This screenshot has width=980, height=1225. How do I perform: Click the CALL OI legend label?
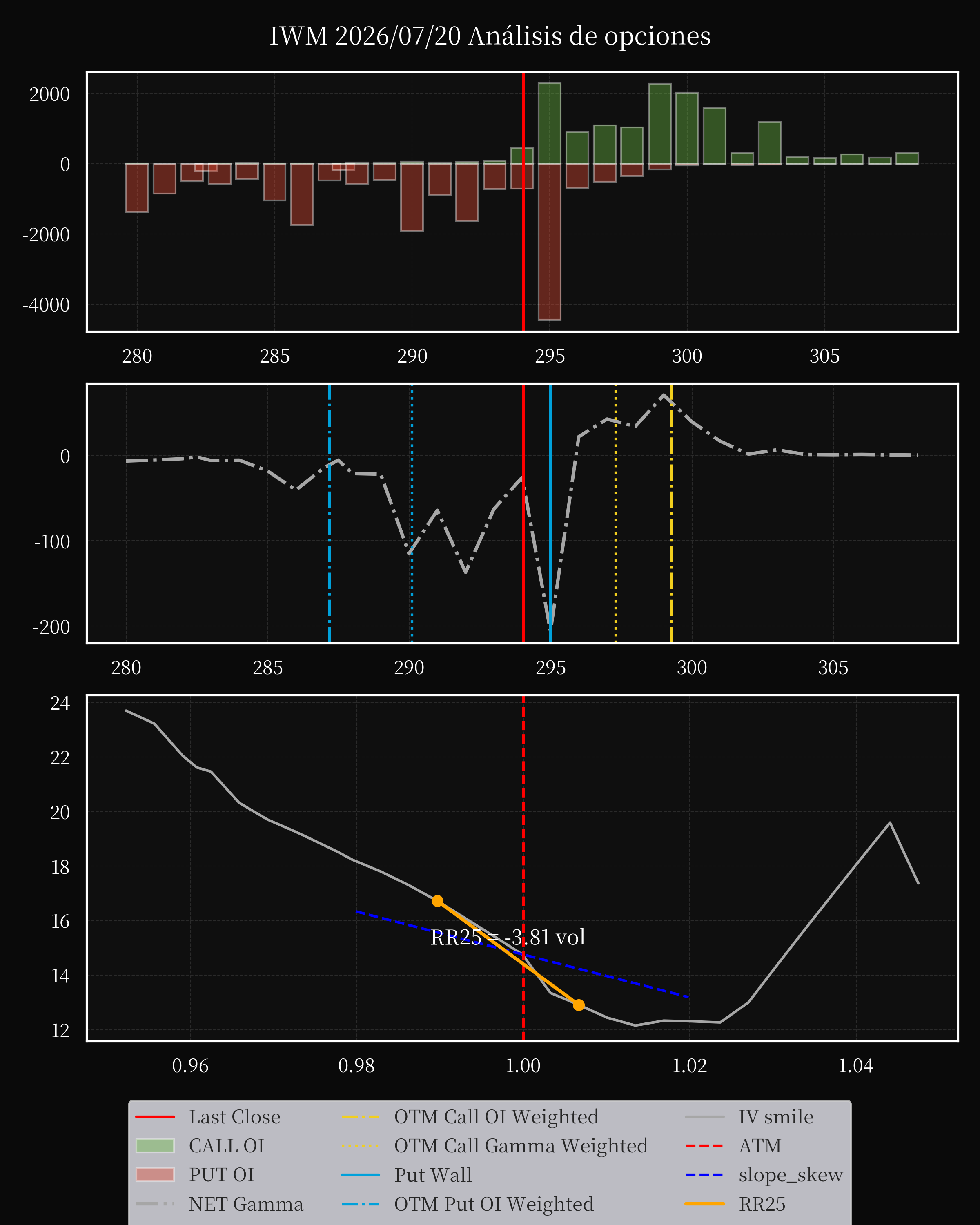click(x=227, y=1146)
